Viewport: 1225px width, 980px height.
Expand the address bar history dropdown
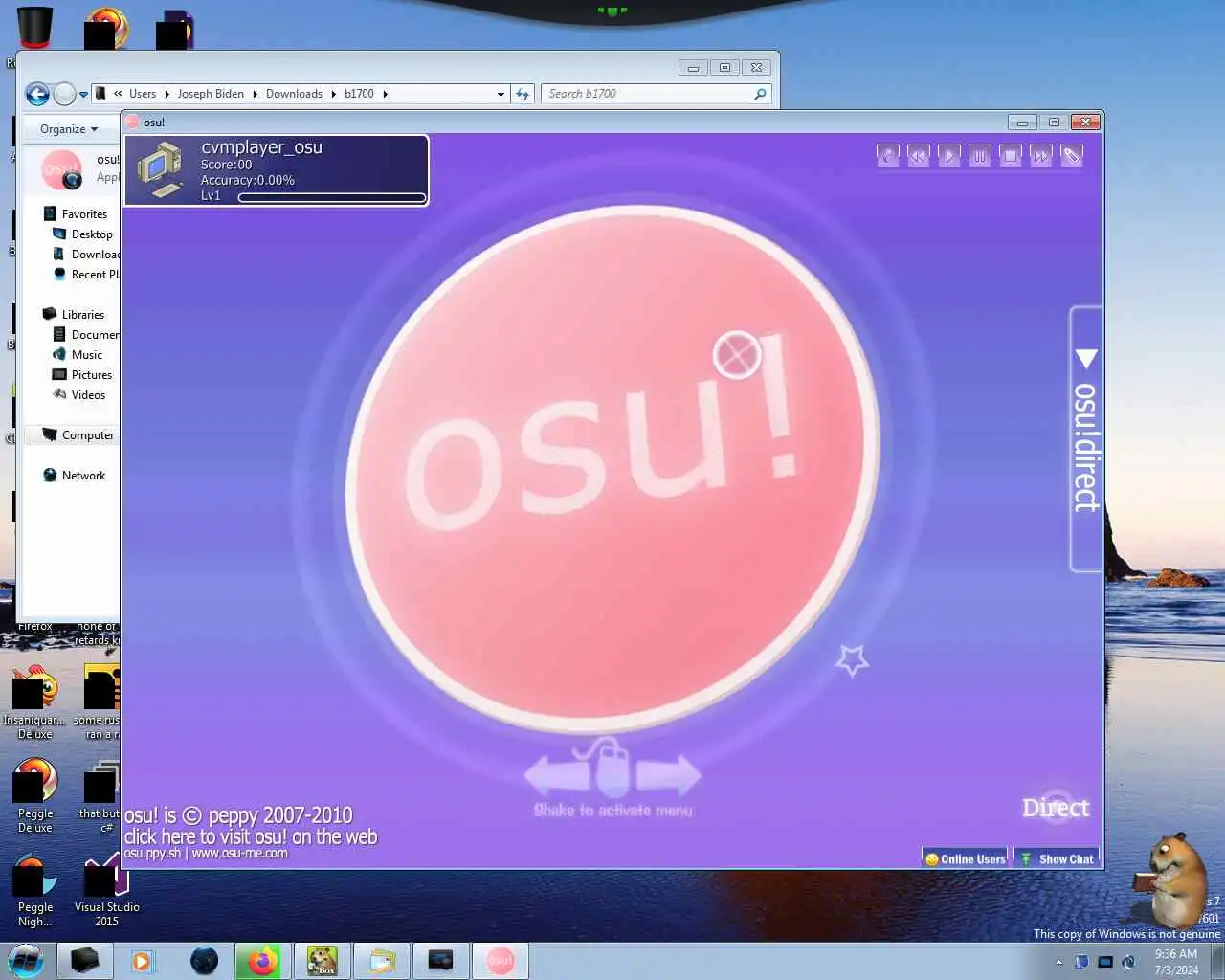coord(501,94)
